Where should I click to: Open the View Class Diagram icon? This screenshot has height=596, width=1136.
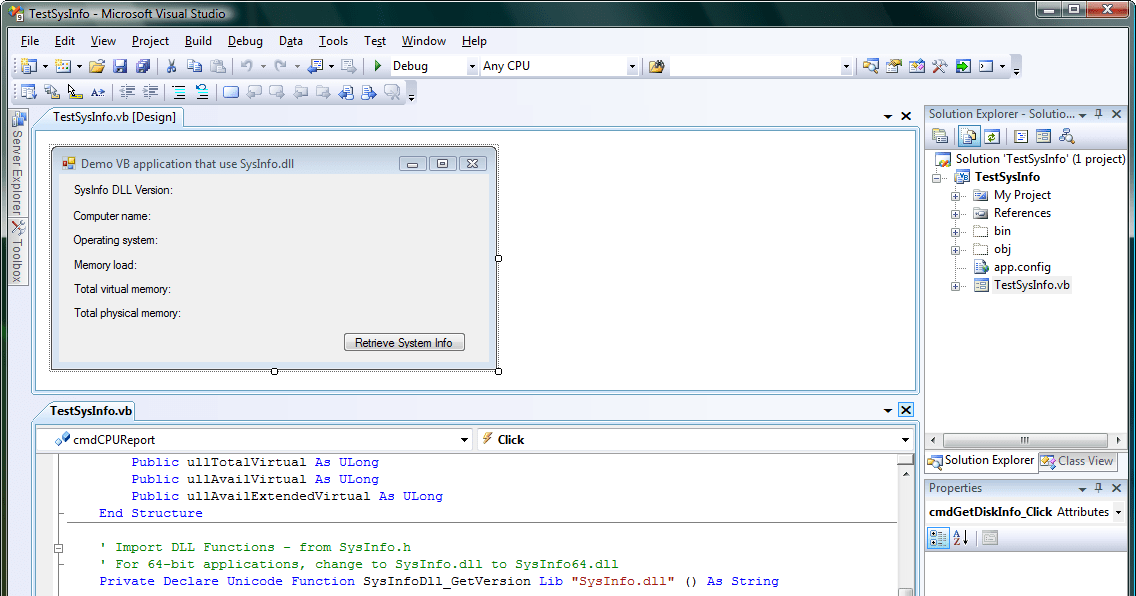coord(1066,134)
